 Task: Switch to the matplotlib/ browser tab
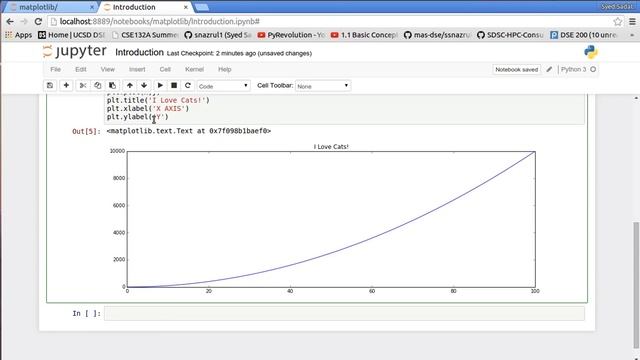pos(51,7)
